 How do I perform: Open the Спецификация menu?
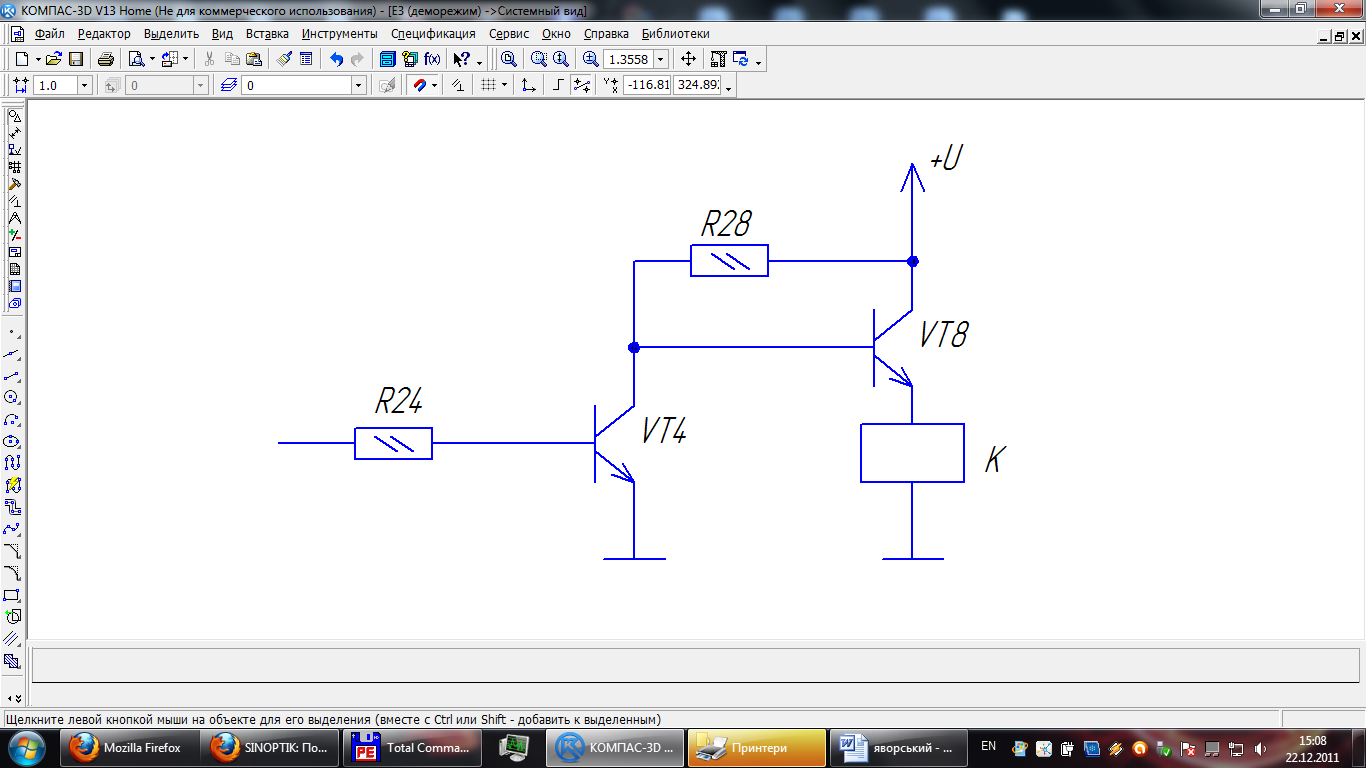(433, 33)
